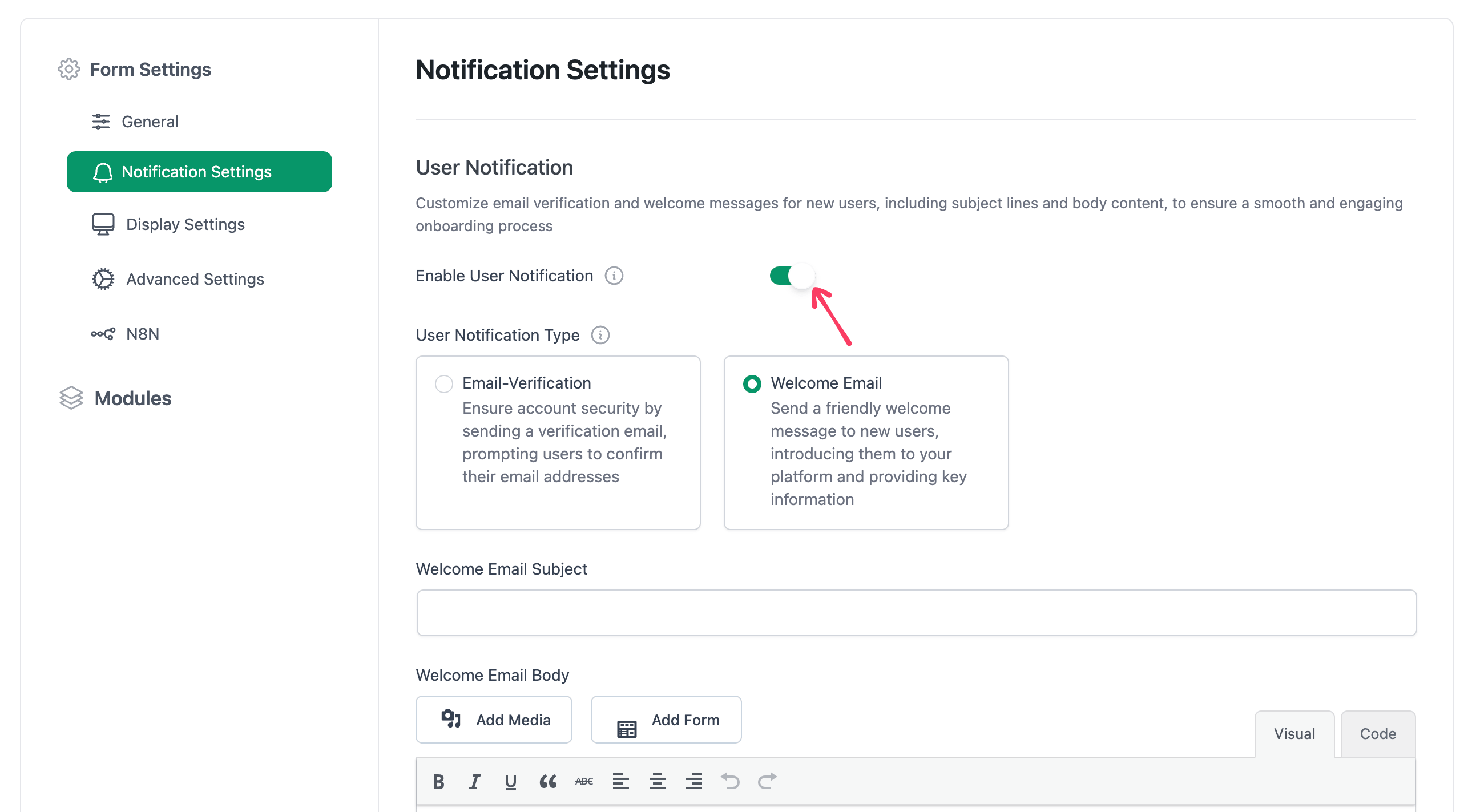Image resolution: width=1472 pixels, height=812 pixels.
Task: Align text right in the editor
Action: point(693,782)
